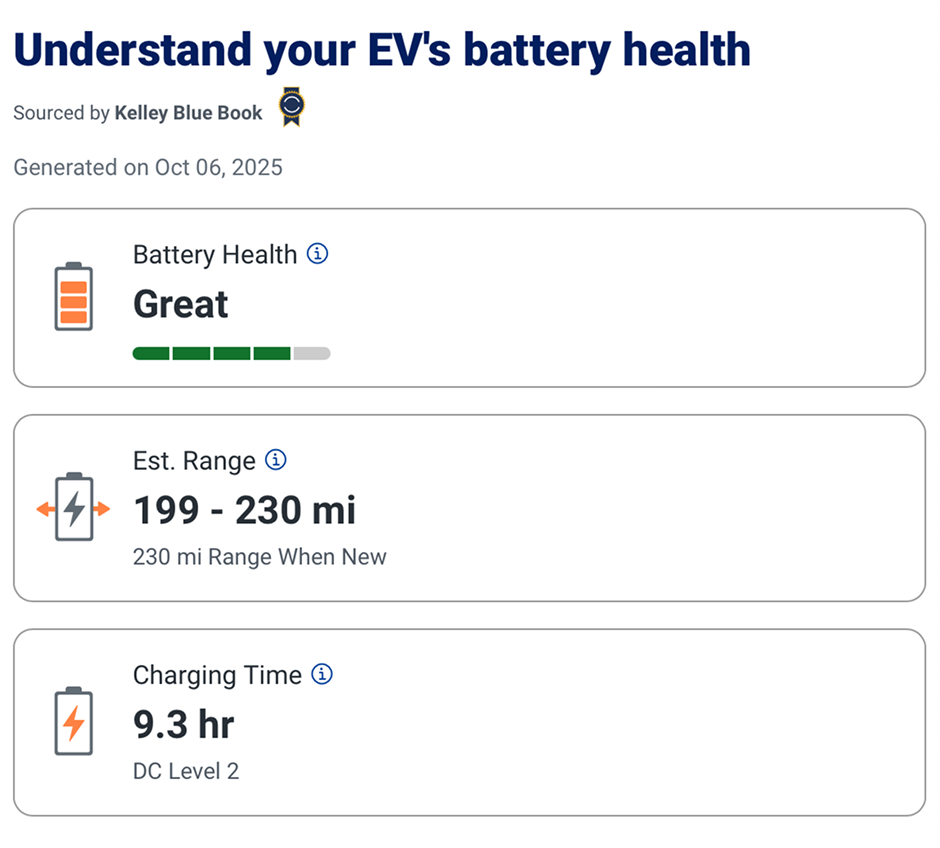Click the gray segment of health bar
The image size is (940, 848).
coord(312,353)
